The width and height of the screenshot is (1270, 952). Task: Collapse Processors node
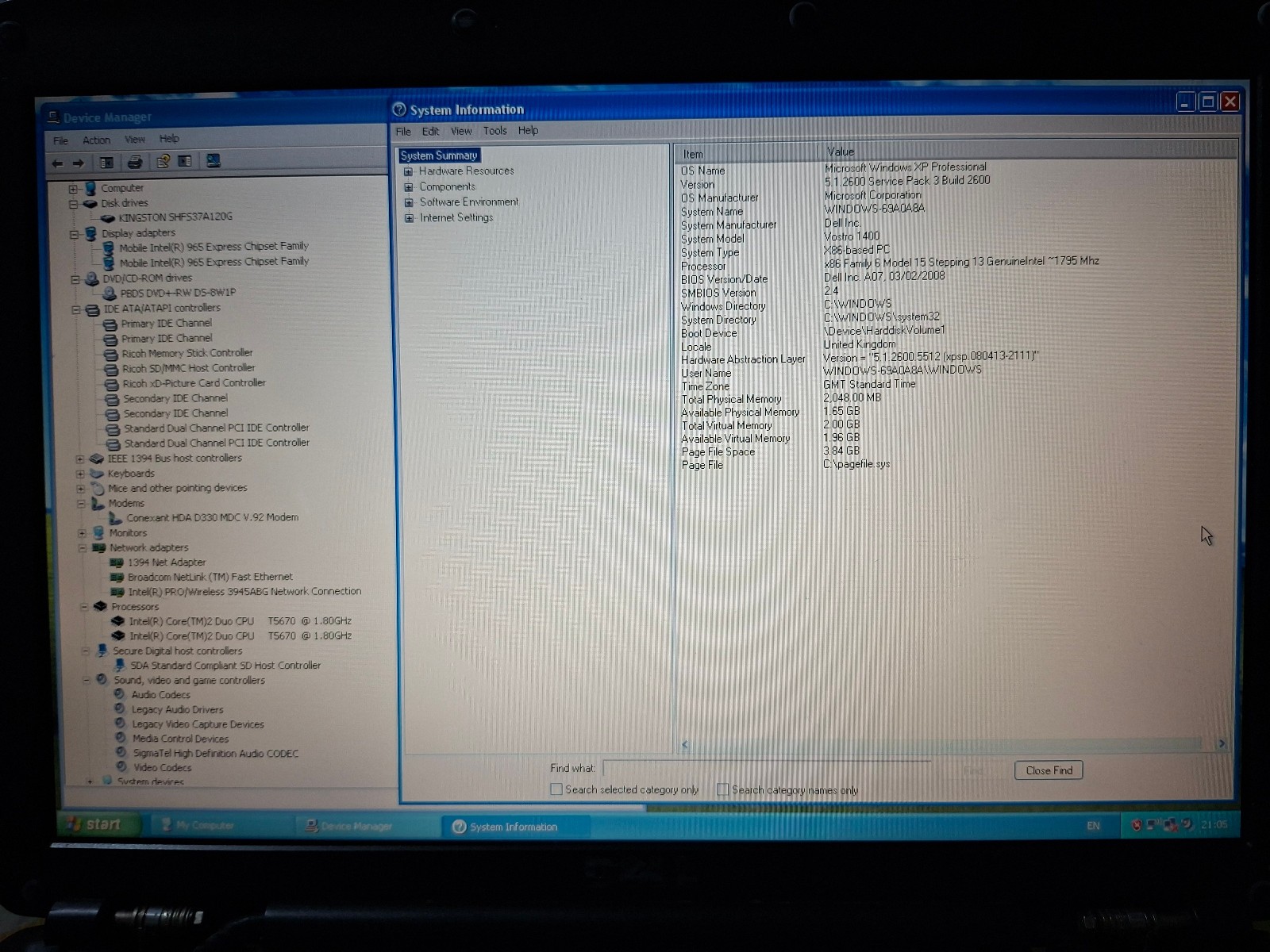click(x=84, y=607)
